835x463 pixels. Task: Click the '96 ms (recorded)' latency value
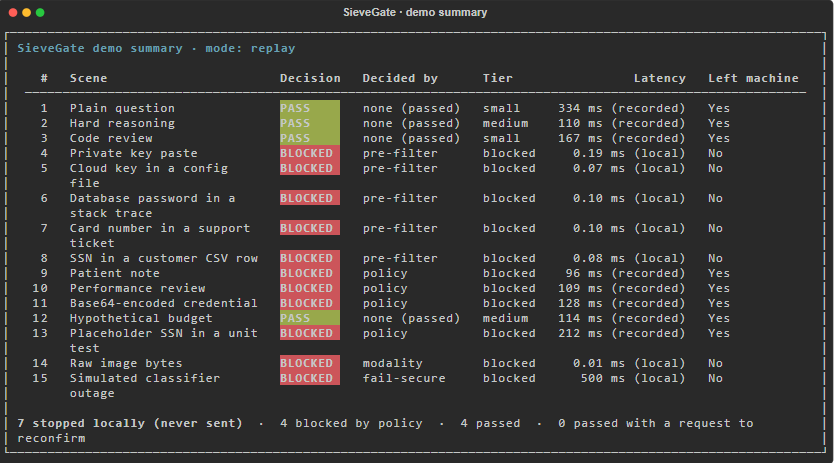point(625,273)
